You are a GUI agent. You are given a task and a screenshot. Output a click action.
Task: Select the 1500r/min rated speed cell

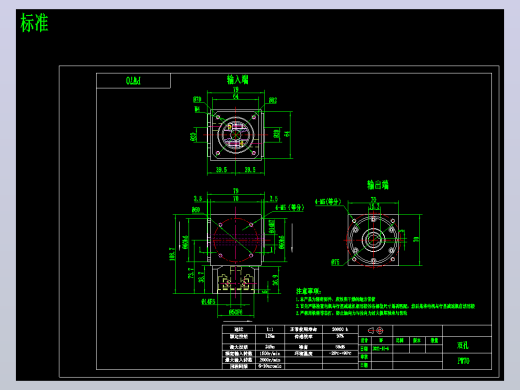pos(270,353)
